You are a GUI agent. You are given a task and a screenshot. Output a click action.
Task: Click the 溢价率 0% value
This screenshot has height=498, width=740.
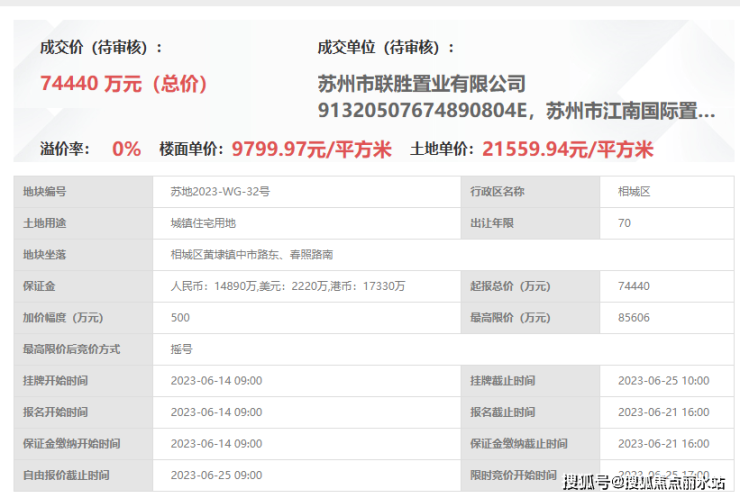click(x=126, y=149)
